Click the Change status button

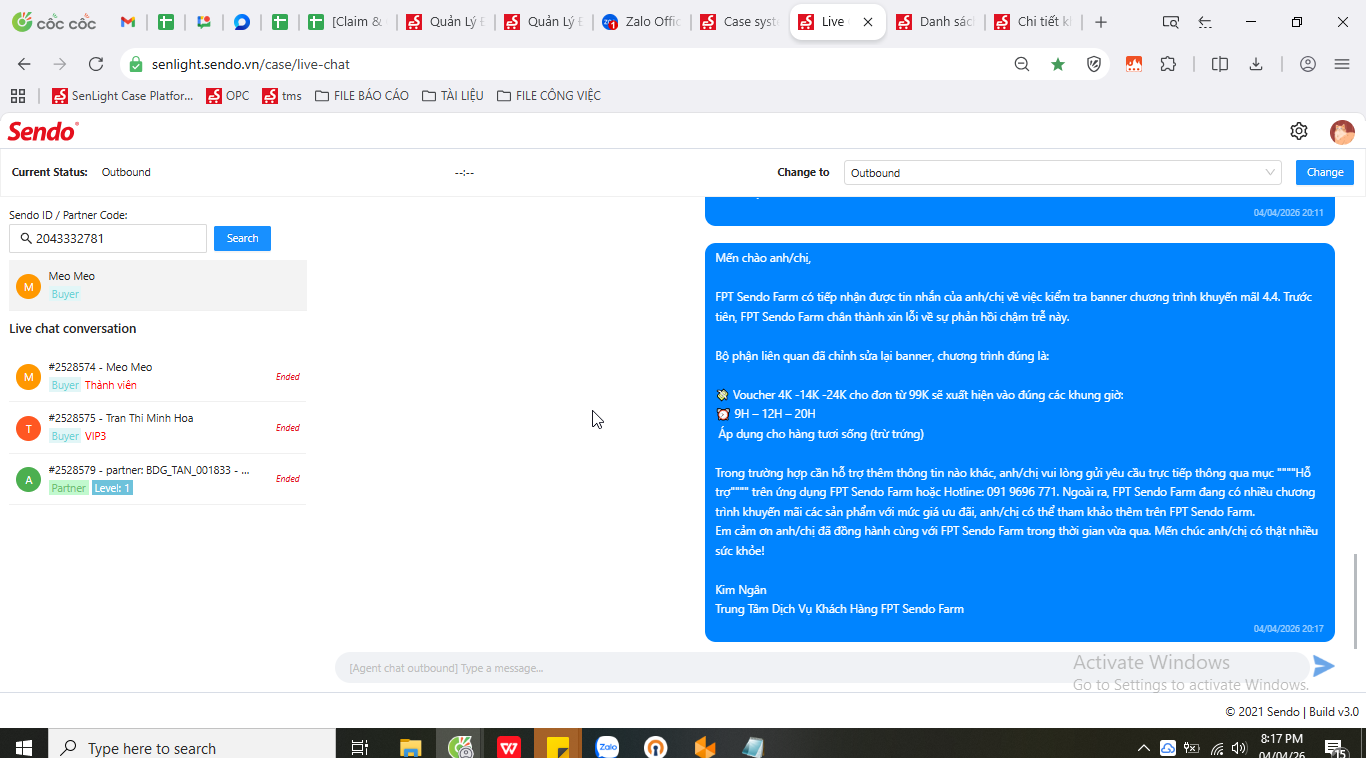tap(1325, 172)
